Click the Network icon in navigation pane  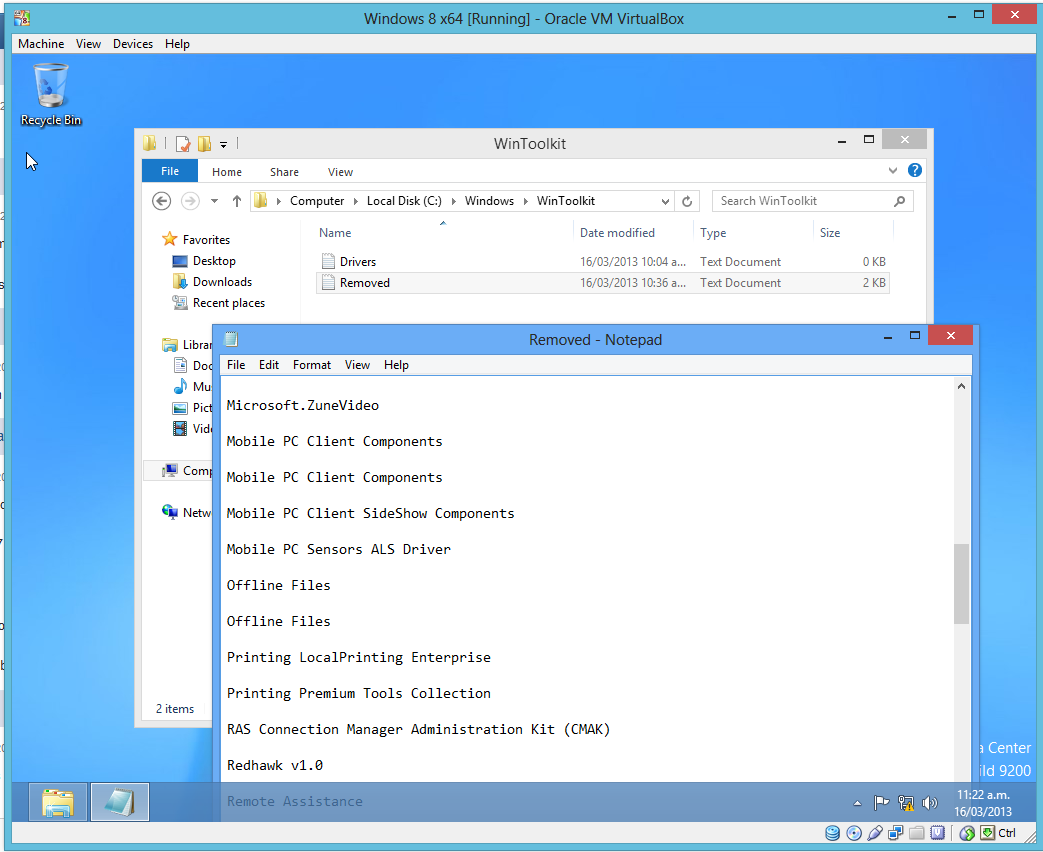click(170, 512)
